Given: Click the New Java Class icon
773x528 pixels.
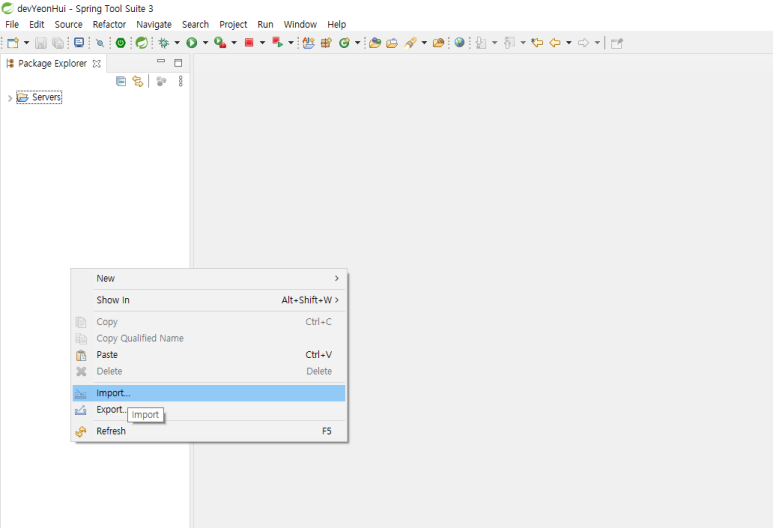Looking at the screenshot, I should click(344, 43).
